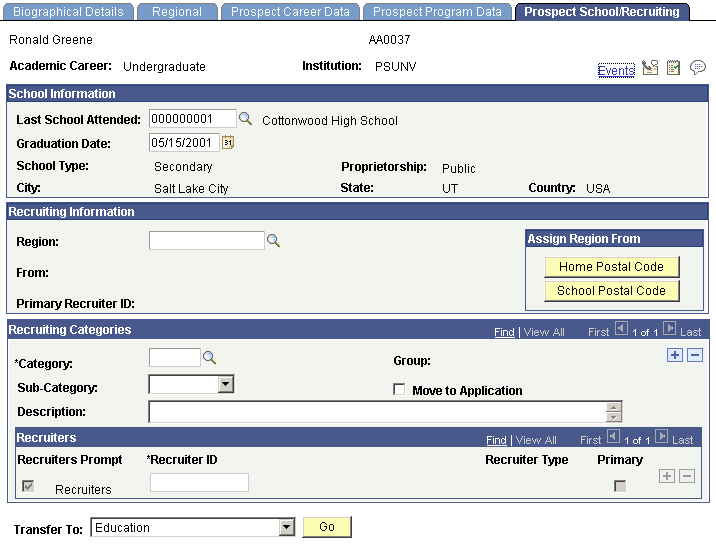Focus the Recruiter ID field
The width and height of the screenshot is (716, 544).
[x=199, y=482]
